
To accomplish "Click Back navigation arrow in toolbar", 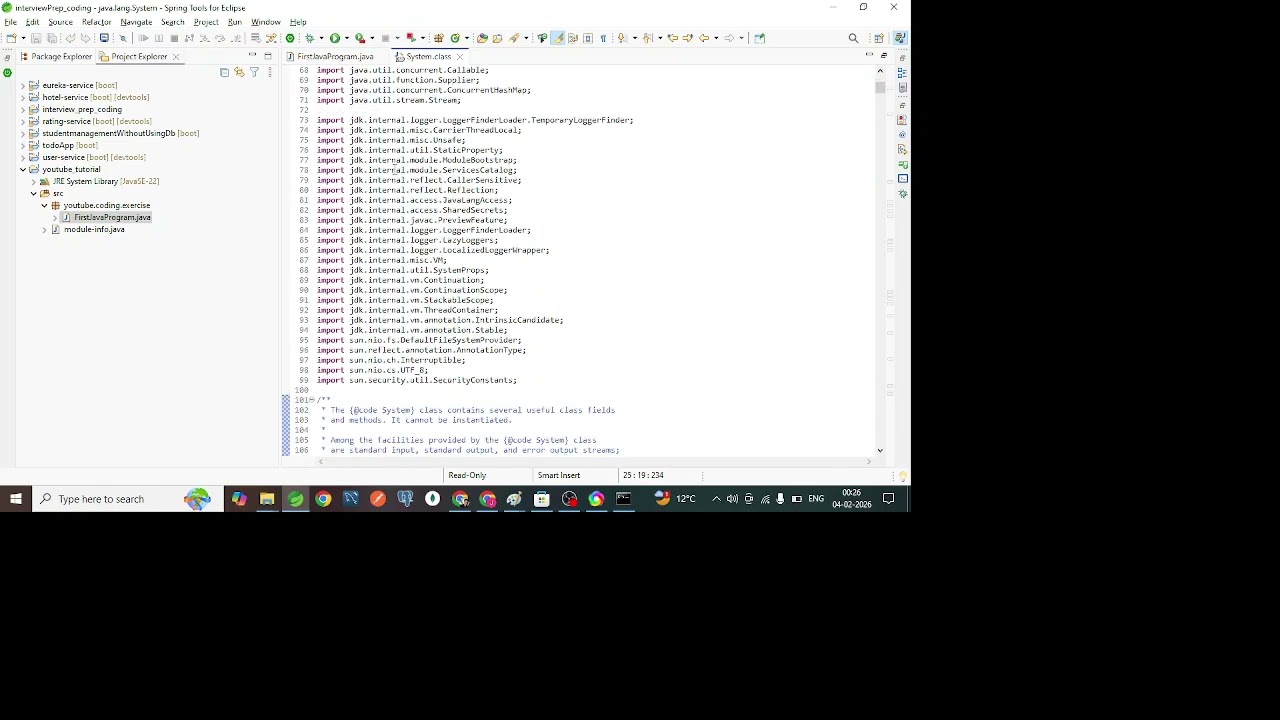I will coord(705,38).
